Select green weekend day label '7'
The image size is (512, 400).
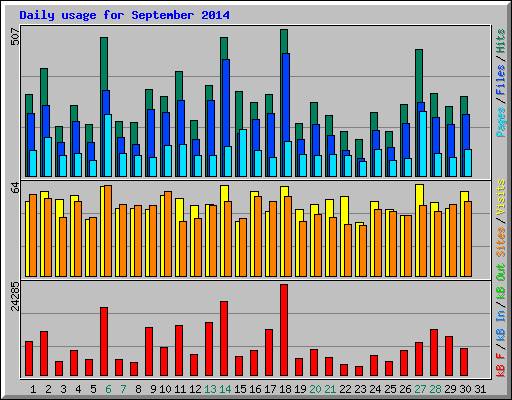(123, 389)
